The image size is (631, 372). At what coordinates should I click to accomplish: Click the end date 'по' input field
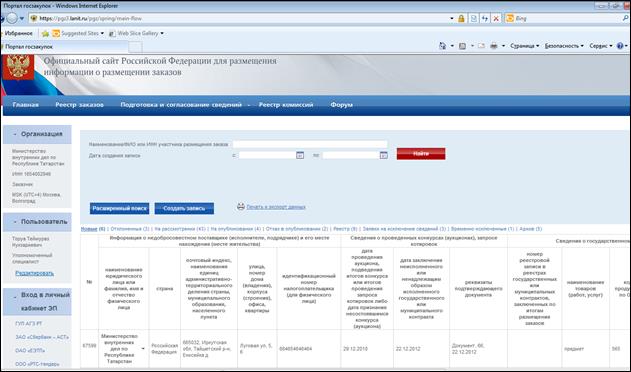click(x=351, y=155)
